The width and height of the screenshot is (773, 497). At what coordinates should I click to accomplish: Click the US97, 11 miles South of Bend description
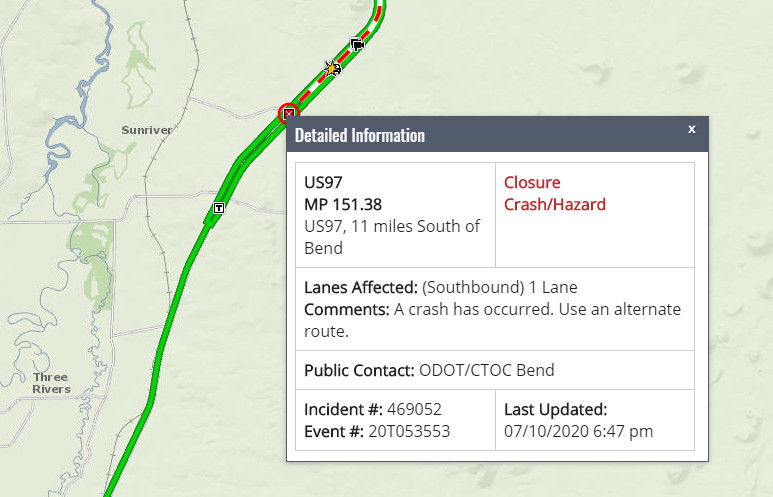(392, 237)
